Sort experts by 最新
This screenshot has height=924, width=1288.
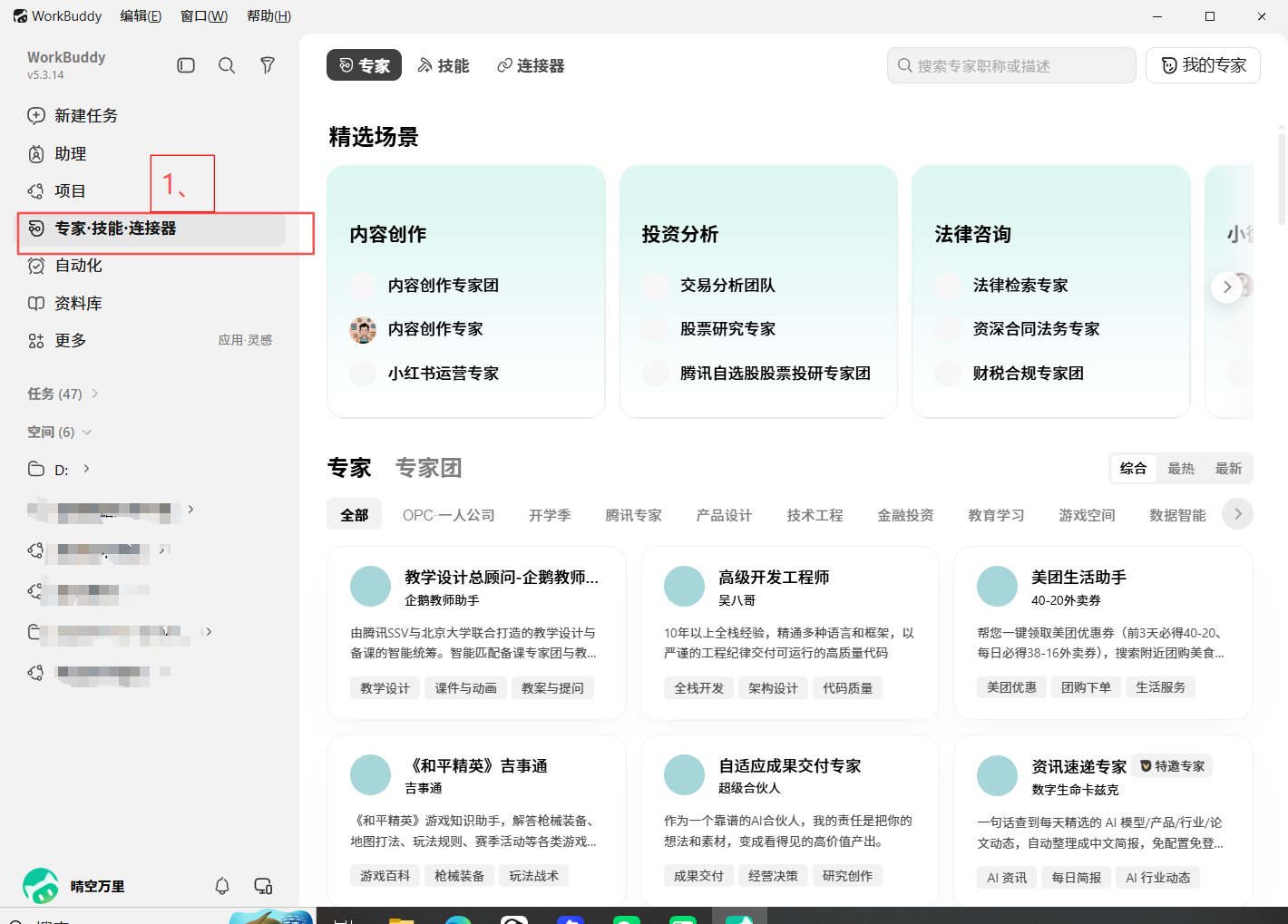click(x=1228, y=468)
